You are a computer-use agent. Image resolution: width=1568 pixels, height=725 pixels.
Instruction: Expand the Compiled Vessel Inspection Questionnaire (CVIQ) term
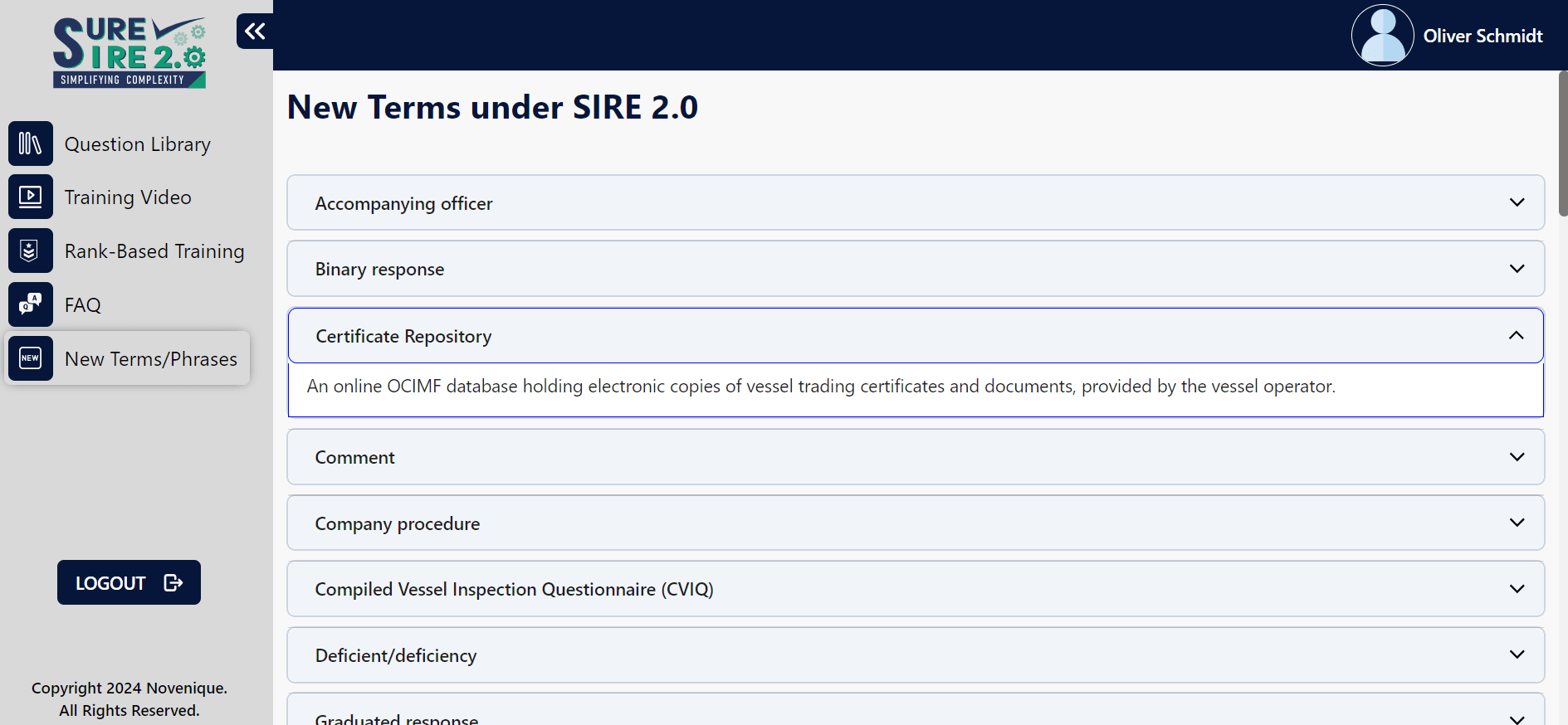click(916, 589)
